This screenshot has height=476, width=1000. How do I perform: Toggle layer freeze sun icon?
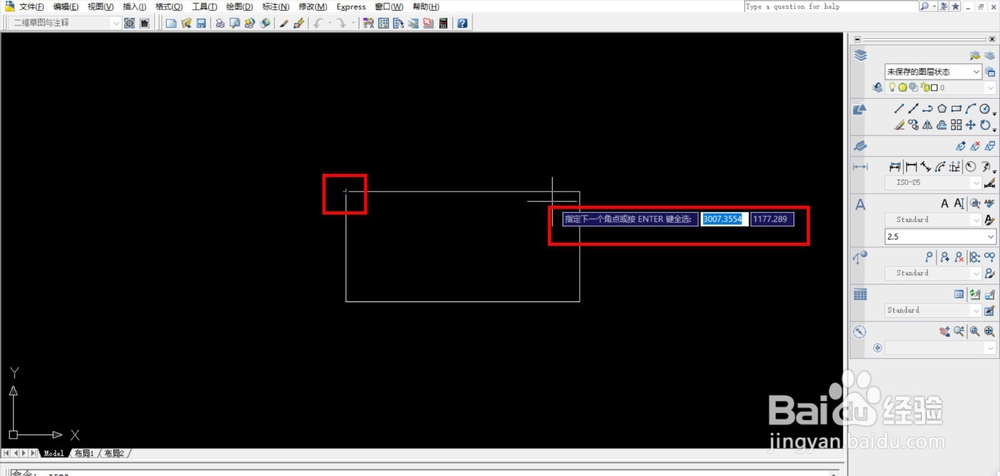point(902,87)
